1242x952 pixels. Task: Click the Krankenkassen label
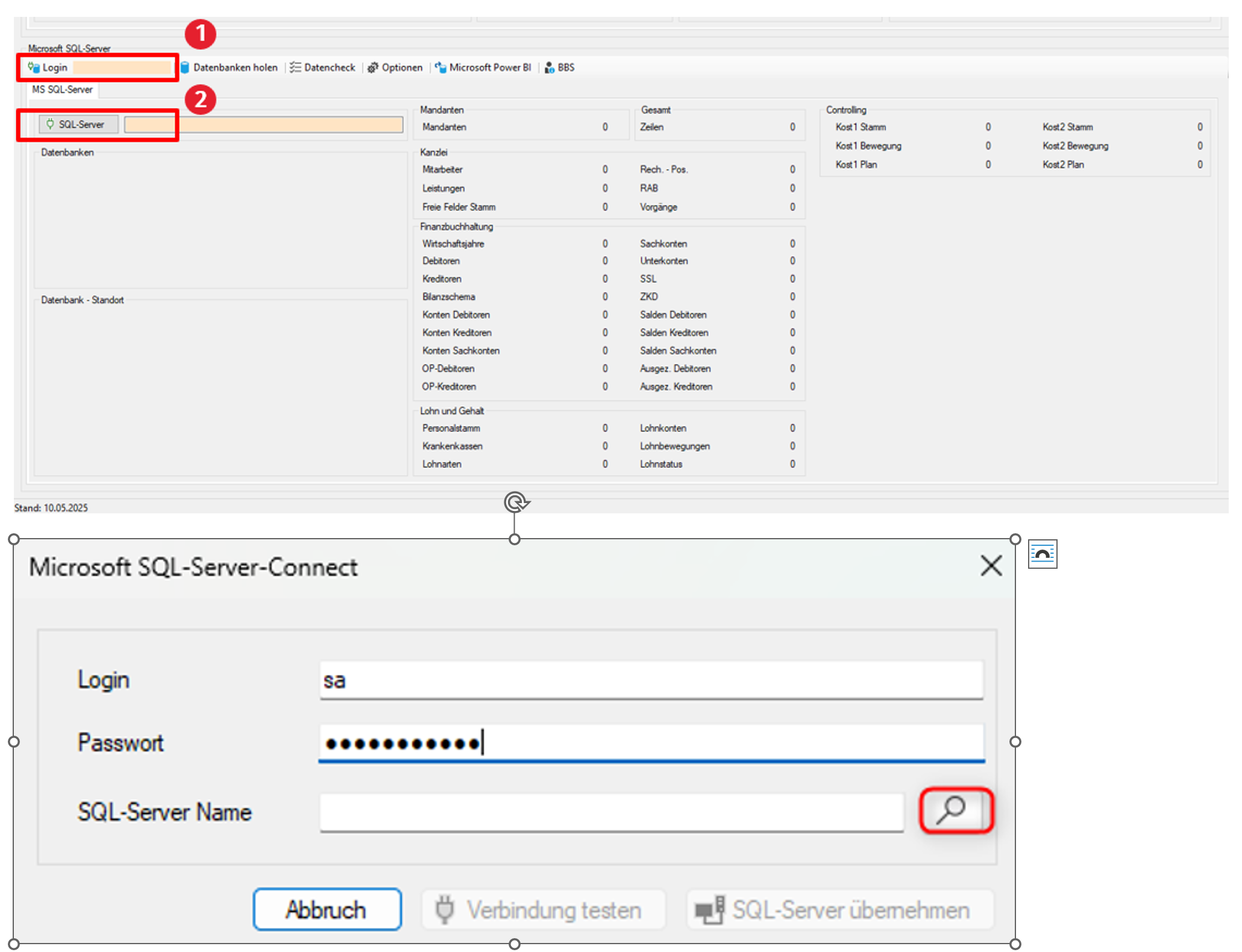coord(452,446)
